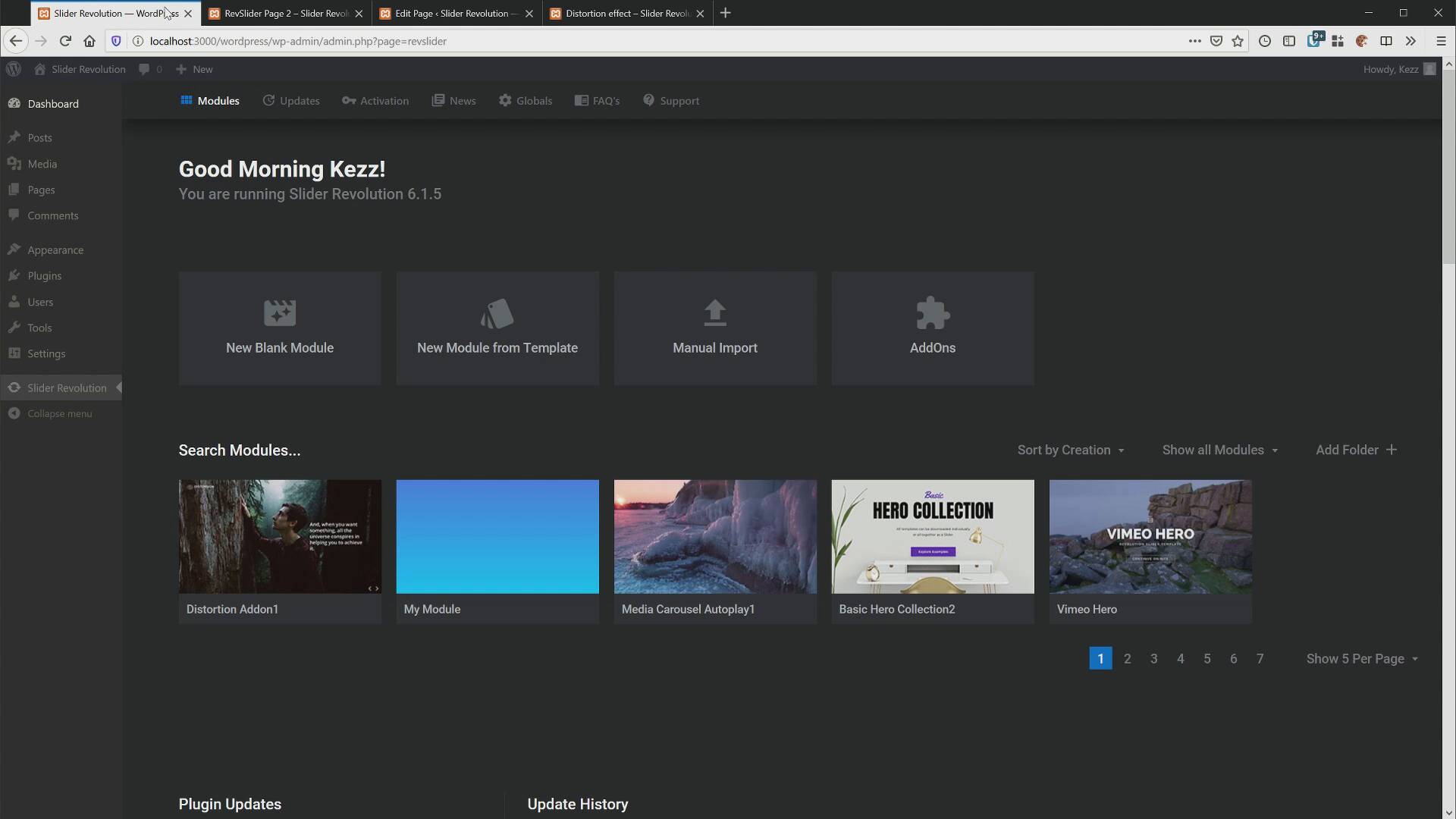This screenshot has width=1456, height=819.
Task: Click the Manual Import upload icon
Action: [x=714, y=313]
